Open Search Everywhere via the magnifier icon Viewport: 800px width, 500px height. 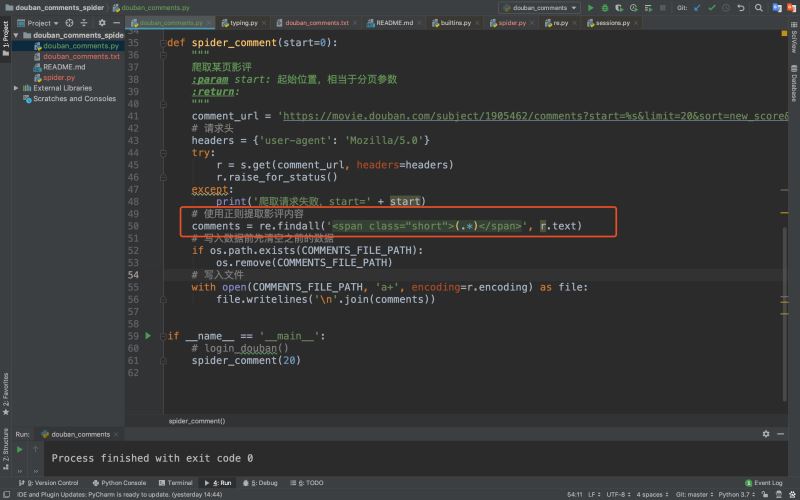point(759,8)
